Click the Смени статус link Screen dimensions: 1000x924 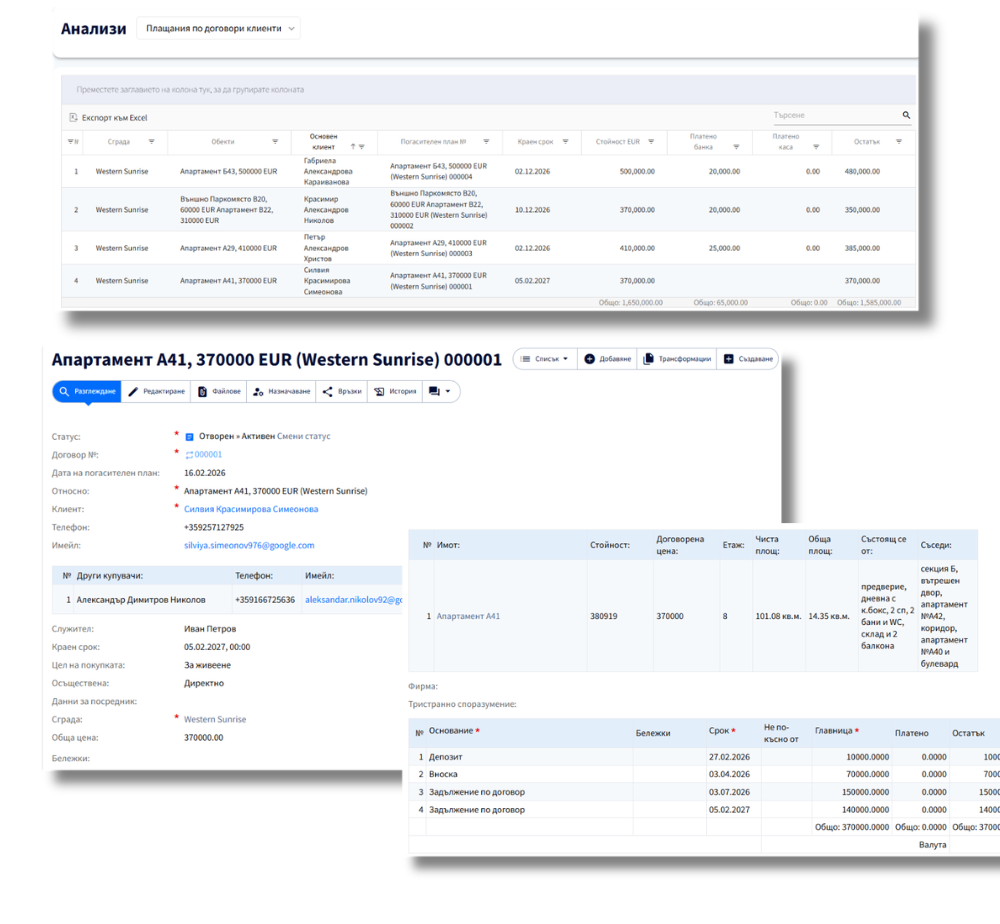point(303,436)
